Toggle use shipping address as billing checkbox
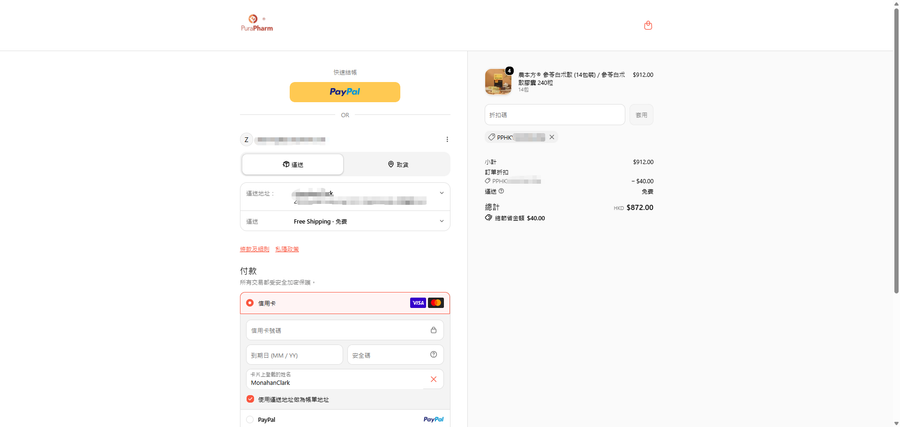Screen dimensions: 900x427 tap(250, 399)
